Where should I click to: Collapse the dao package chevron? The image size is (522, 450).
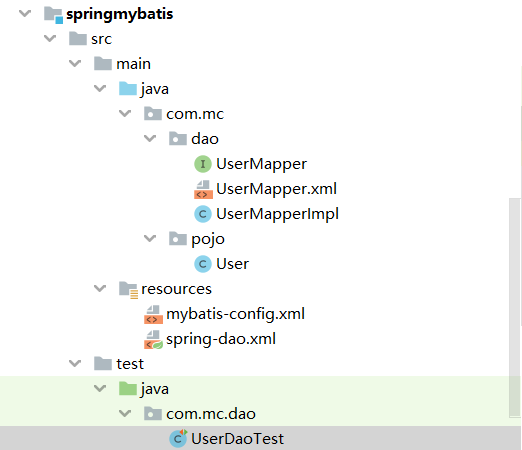point(150,138)
